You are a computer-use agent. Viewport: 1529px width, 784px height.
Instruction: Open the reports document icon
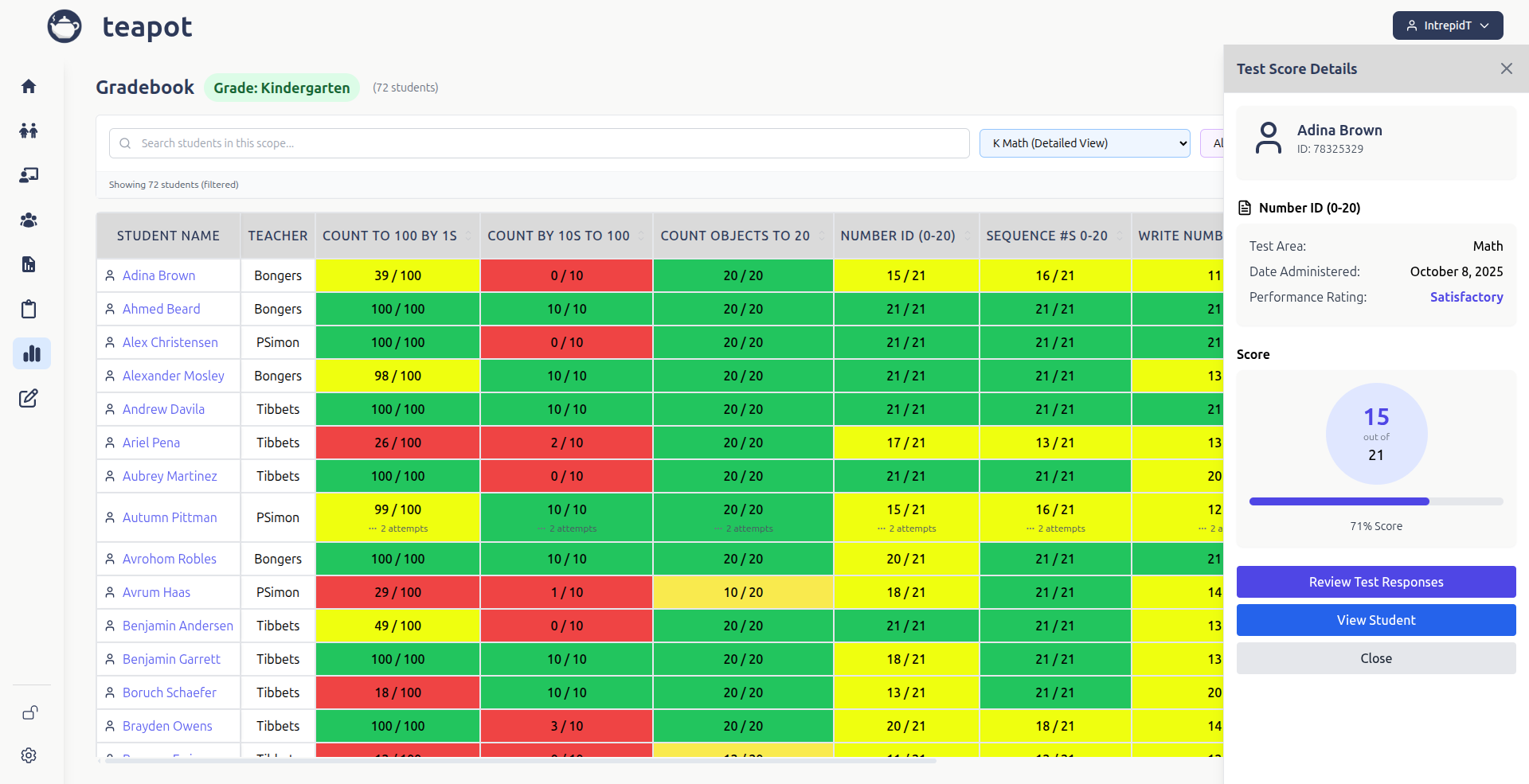(x=29, y=264)
